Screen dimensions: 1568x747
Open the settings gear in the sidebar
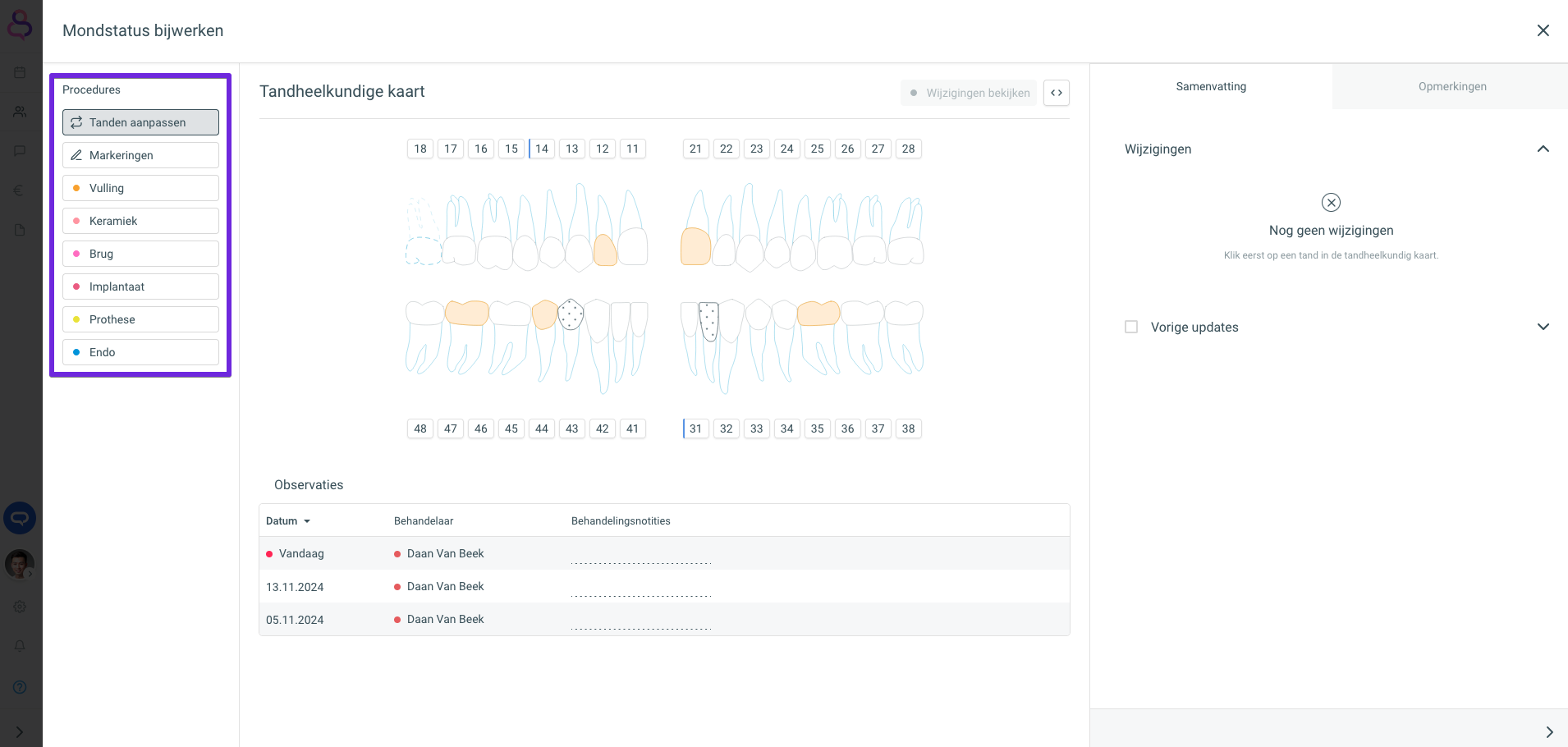click(x=20, y=607)
